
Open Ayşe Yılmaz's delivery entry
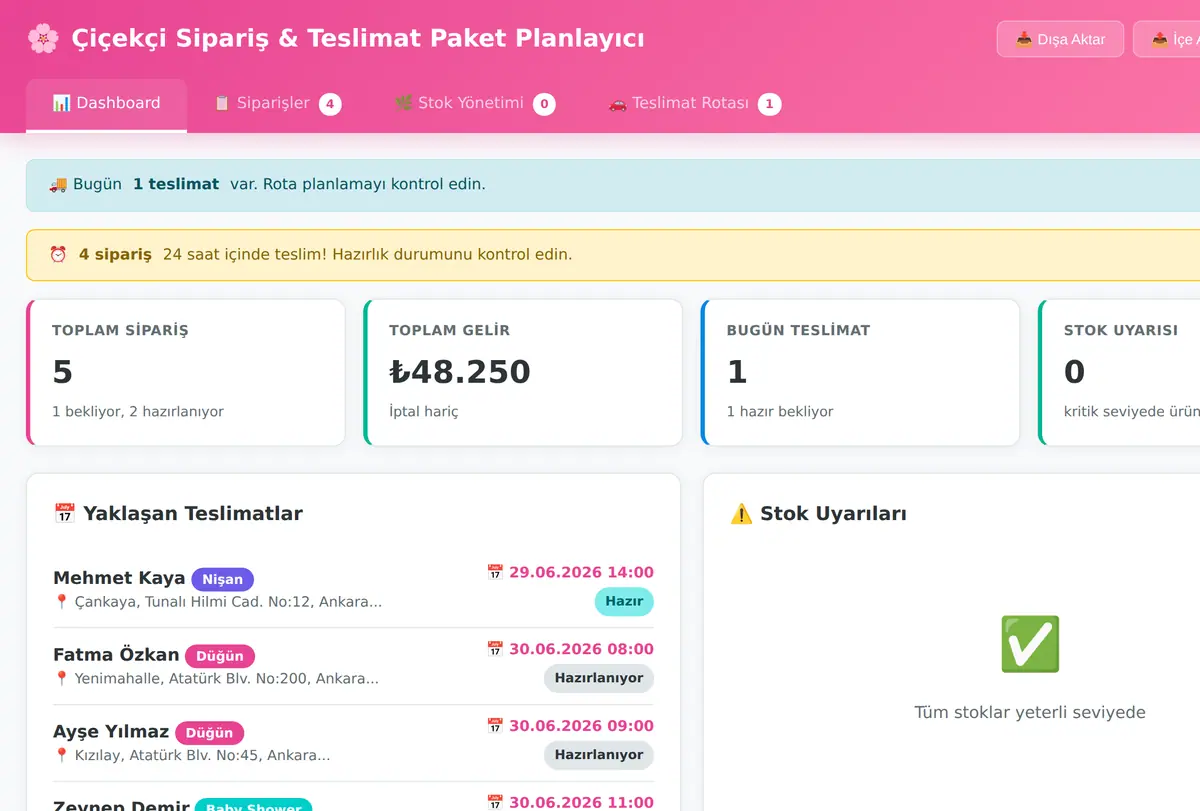(x=353, y=743)
